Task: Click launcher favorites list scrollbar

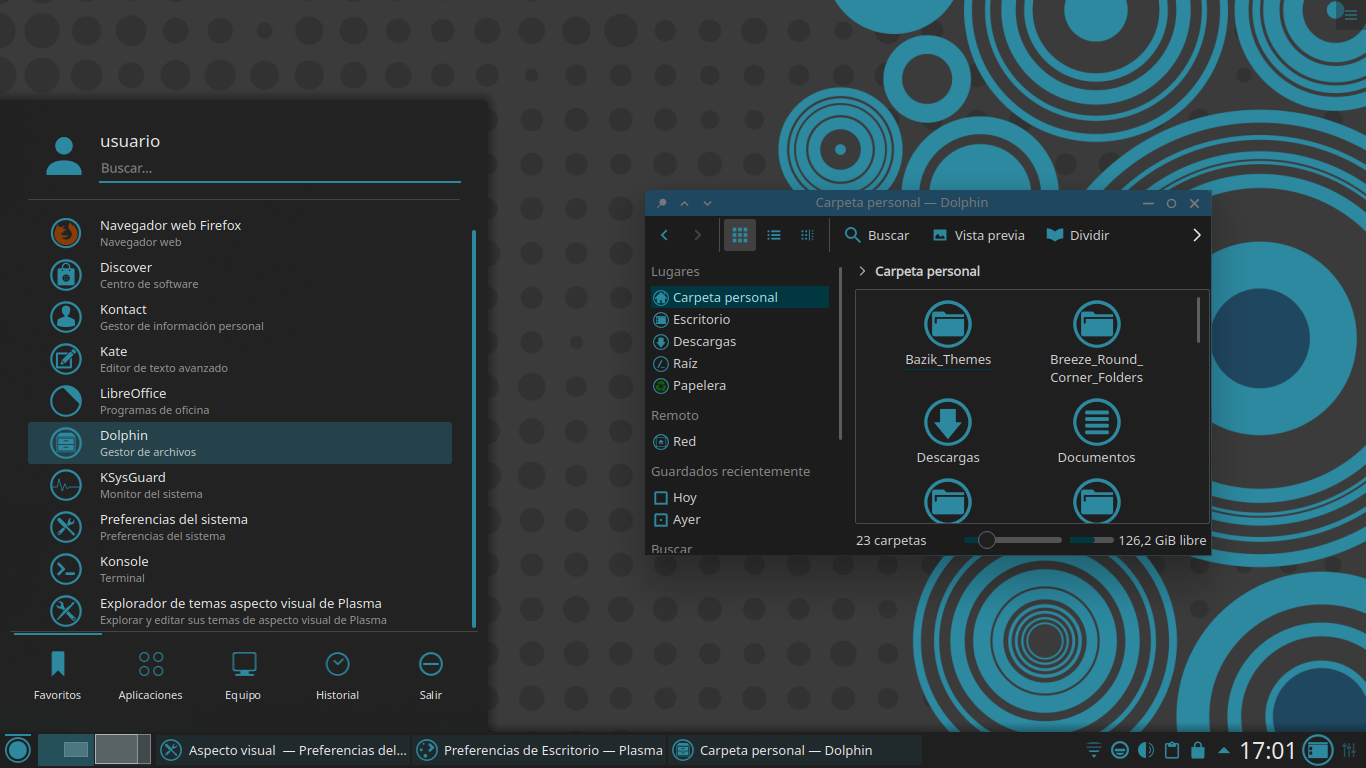Action: click(x=474, y=428)
